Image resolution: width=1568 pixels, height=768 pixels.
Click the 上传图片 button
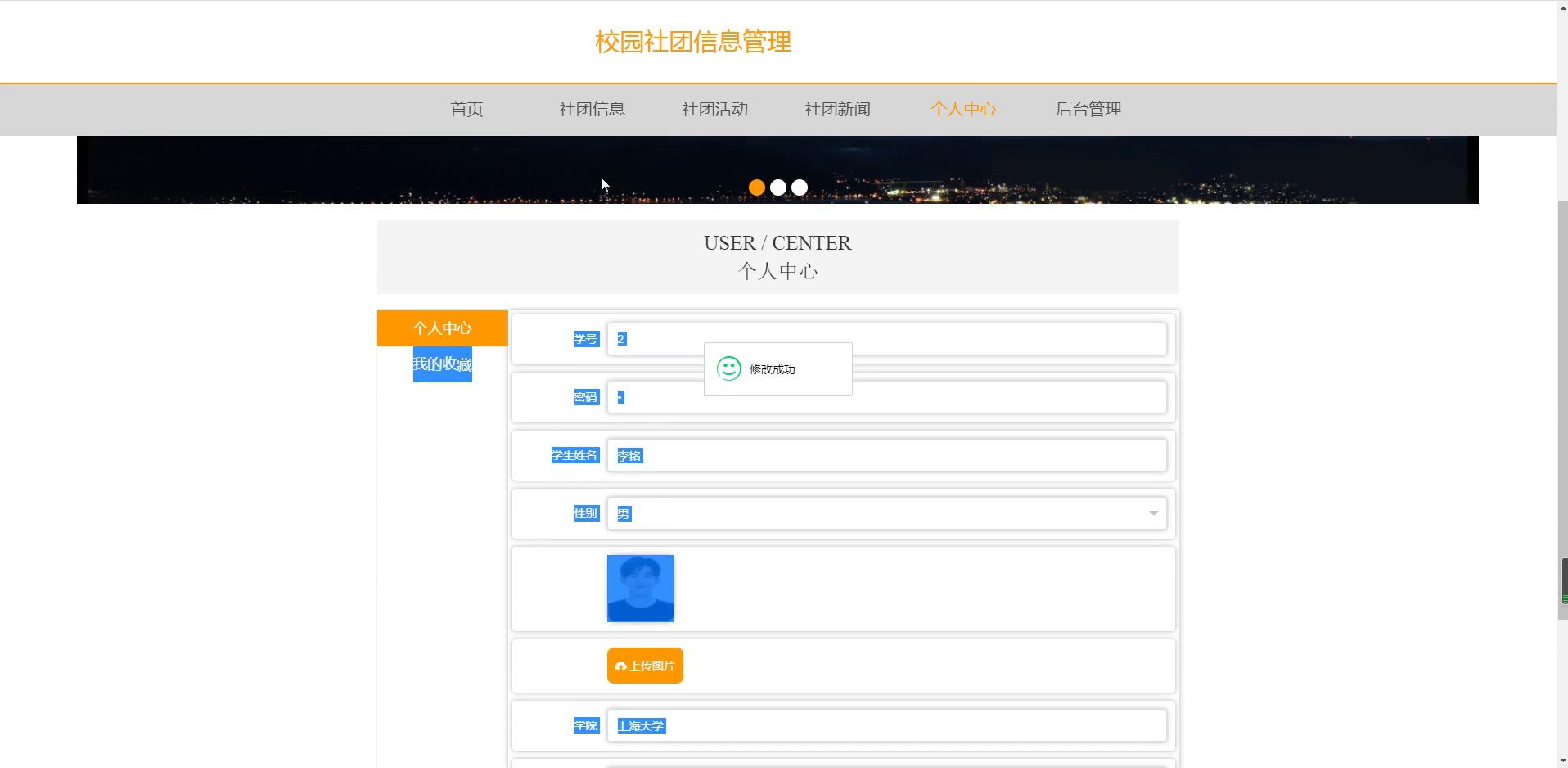[x=645, y=666]
